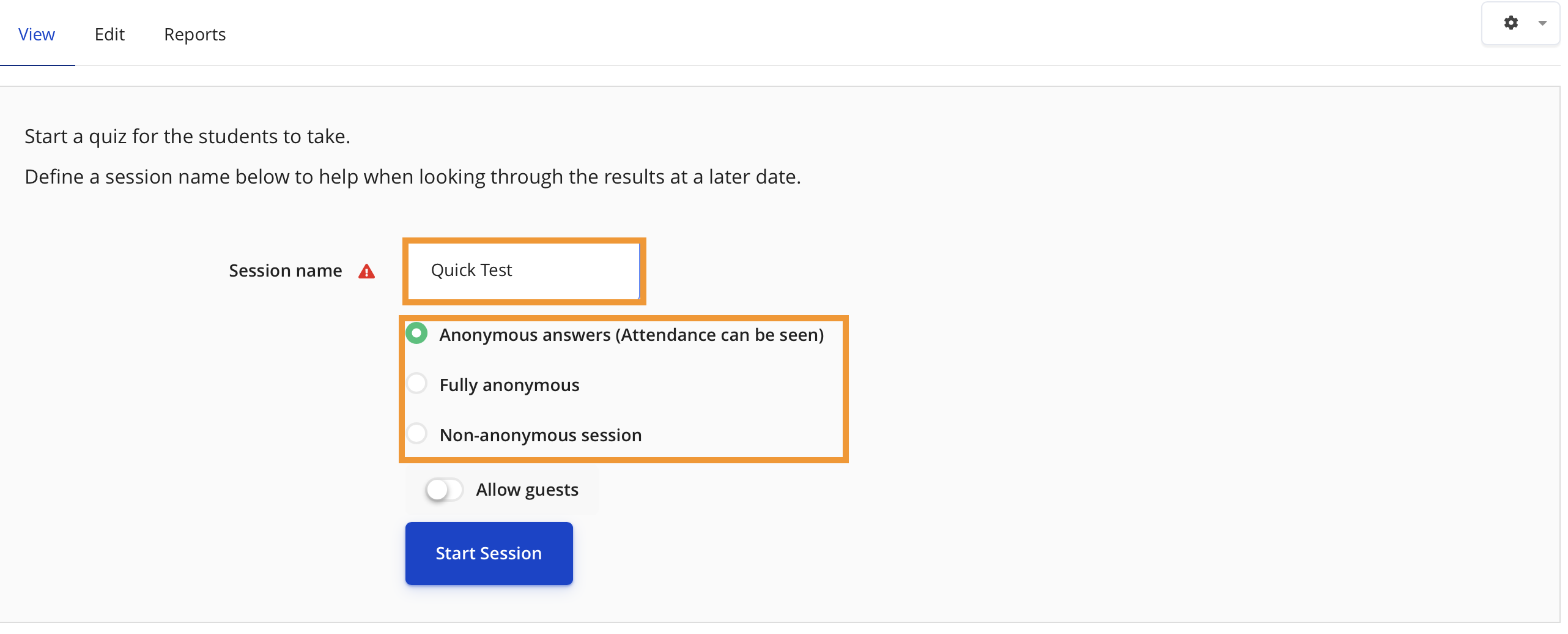1568x634 pixels.
Task: Go to the Reports tab
Action: click(x=195, y=34)
